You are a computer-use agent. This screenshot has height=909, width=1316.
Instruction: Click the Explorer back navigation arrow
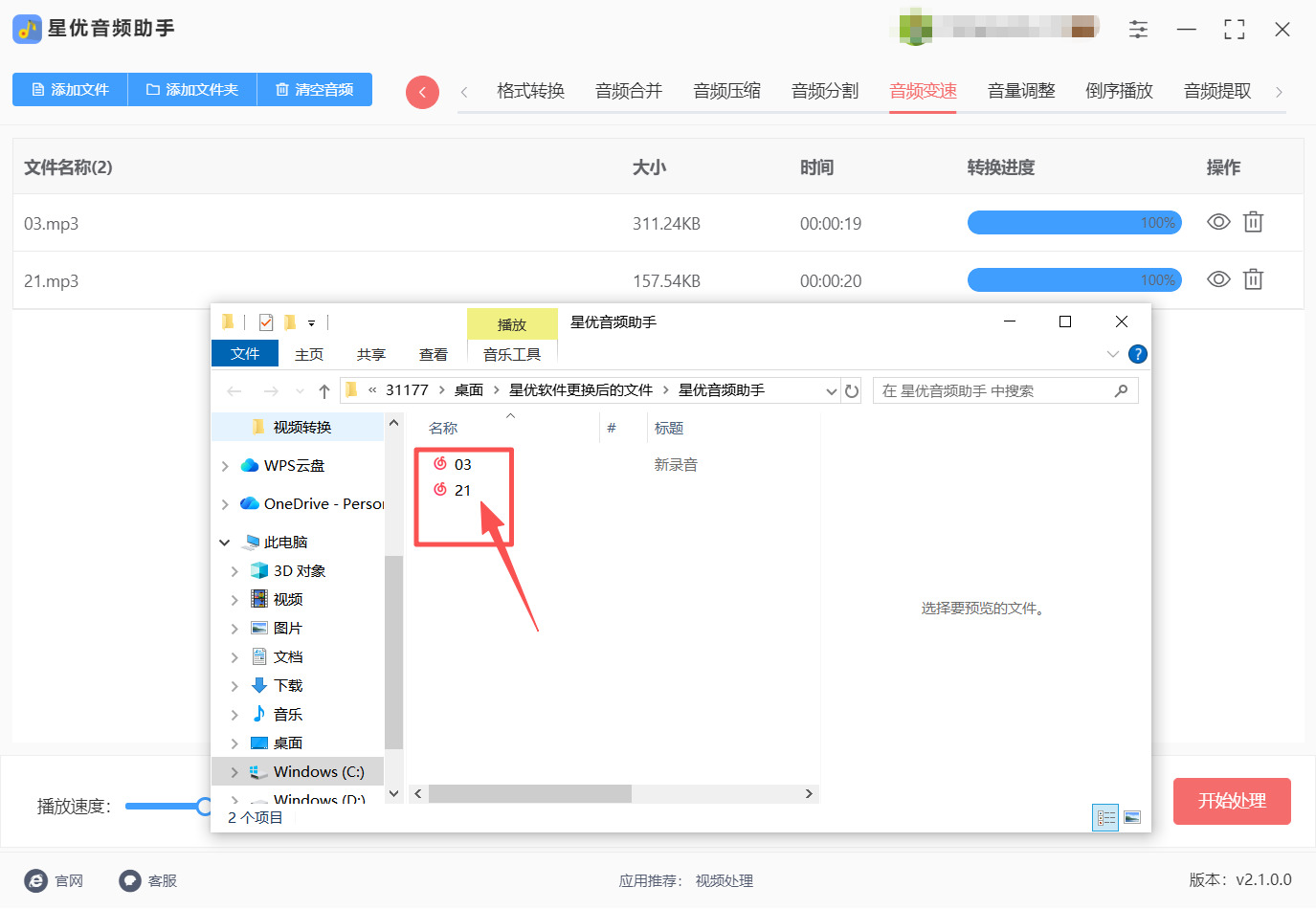[x=234, y=390]
